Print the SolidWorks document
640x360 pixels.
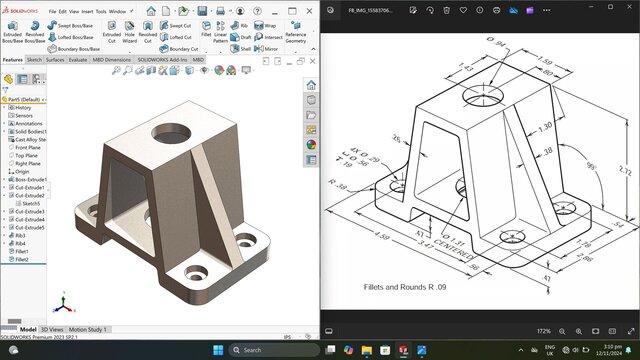220,11
